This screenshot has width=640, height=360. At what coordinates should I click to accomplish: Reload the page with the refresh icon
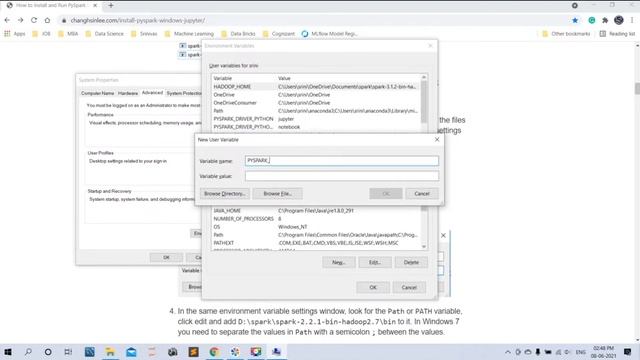pos(34,20)
